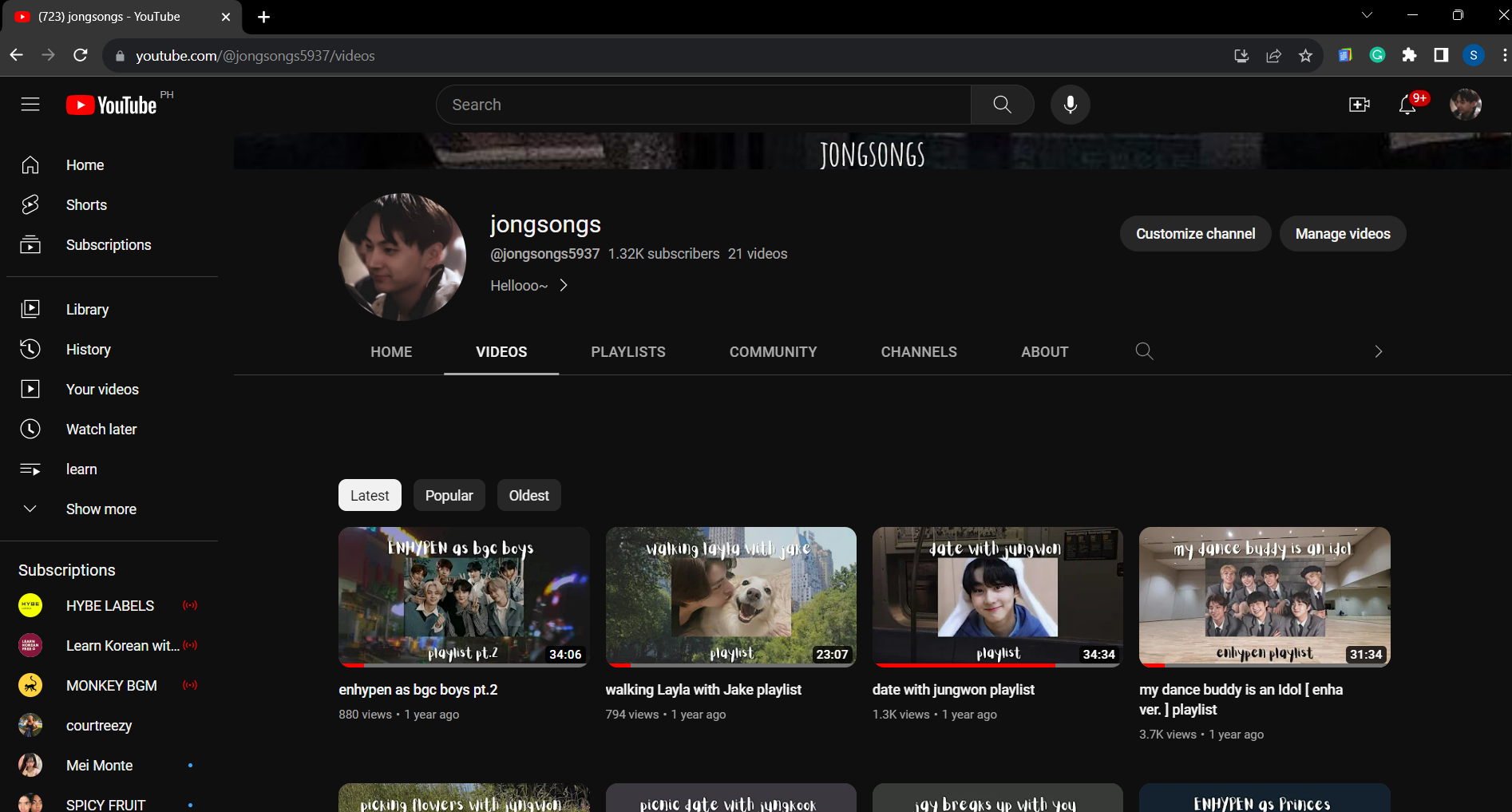The image size is (1512, 812).
Task: Open HYBE LABELS subscription
Action: [112, 606]
